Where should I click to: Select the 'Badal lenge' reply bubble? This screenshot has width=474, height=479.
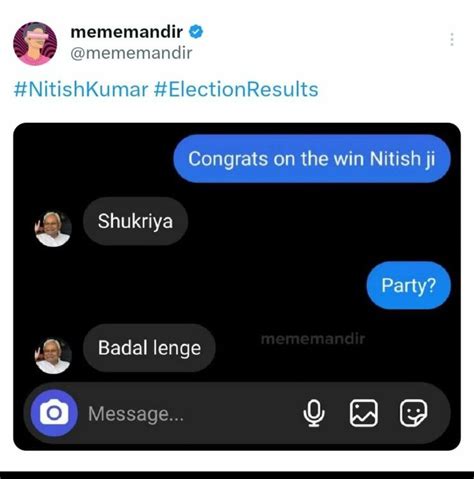(149, 348)
